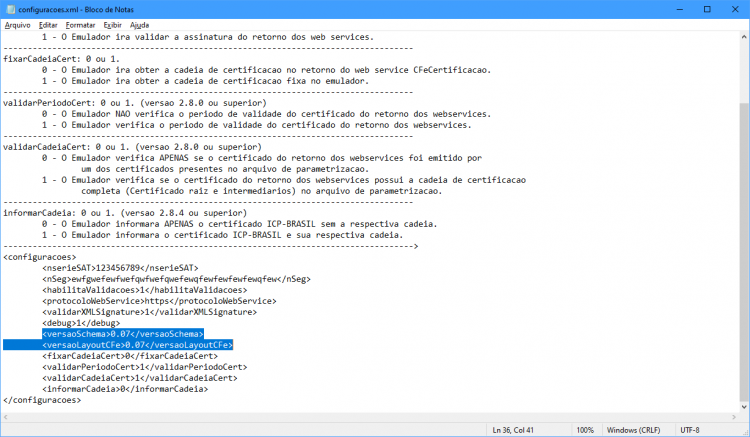750x437 pixels.
Task: Click the <informarCadeia>0 XML line
Action: (x=125, y=389)
